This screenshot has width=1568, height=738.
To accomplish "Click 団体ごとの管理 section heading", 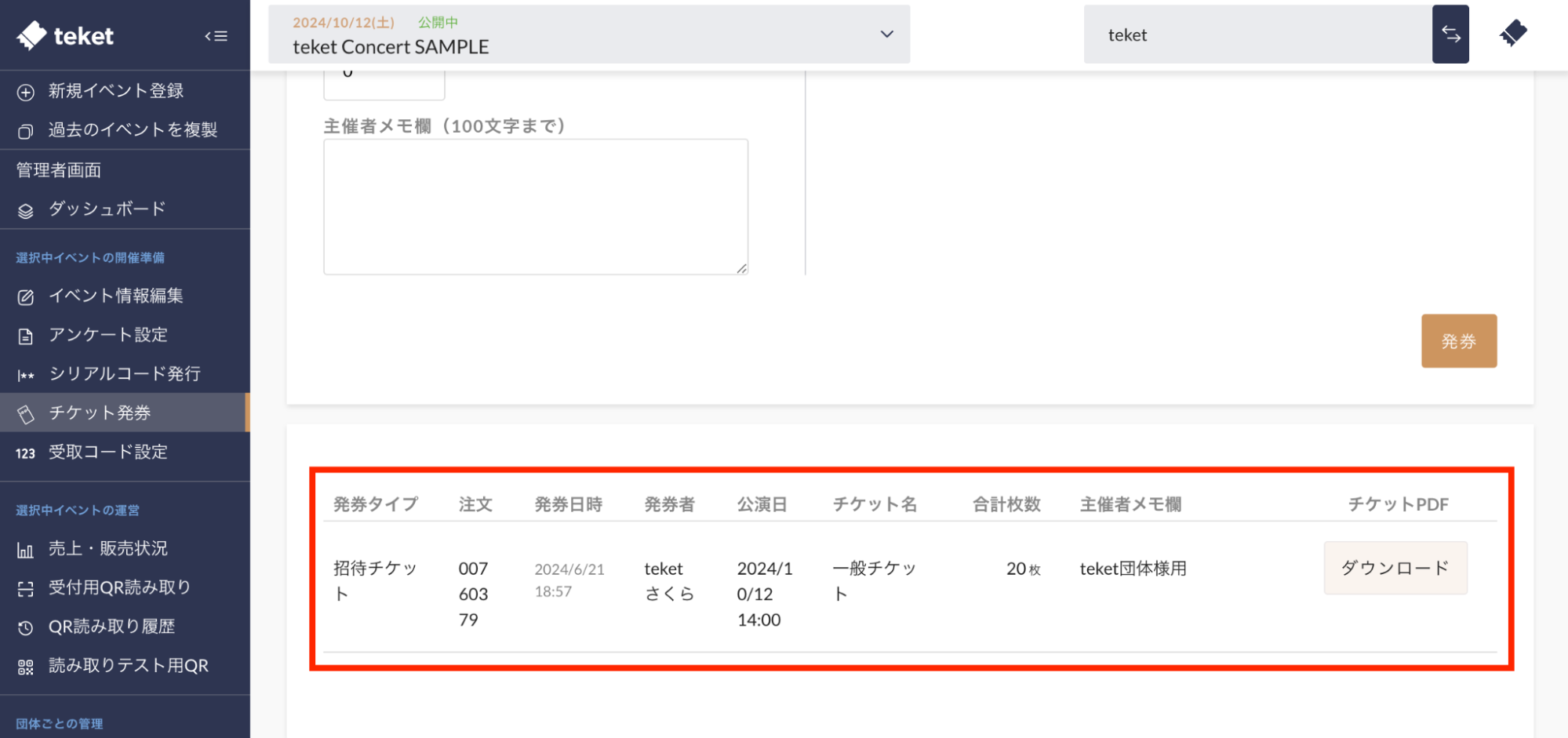I will [x=60, y=723].
